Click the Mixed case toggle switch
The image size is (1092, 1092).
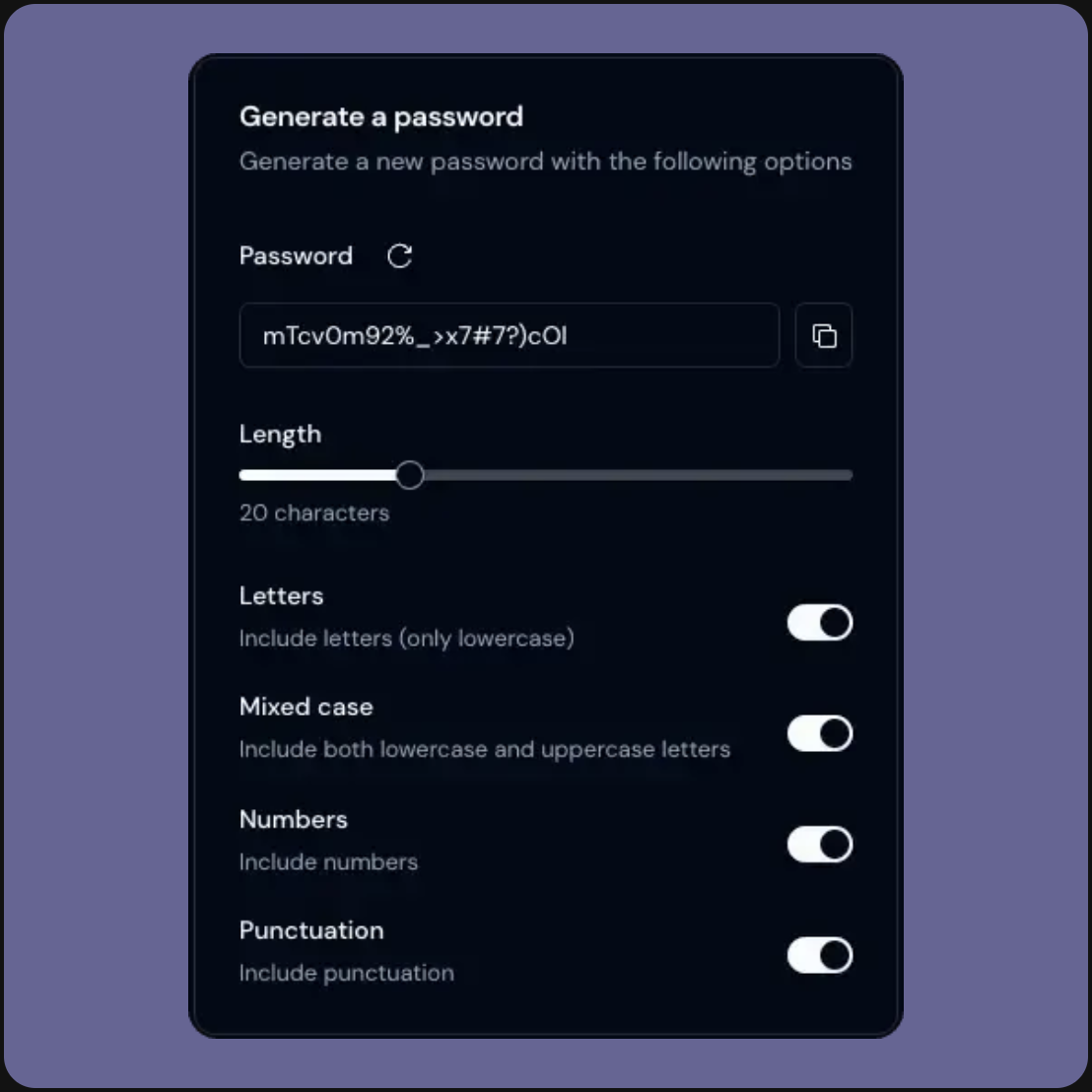coord(820,733)
